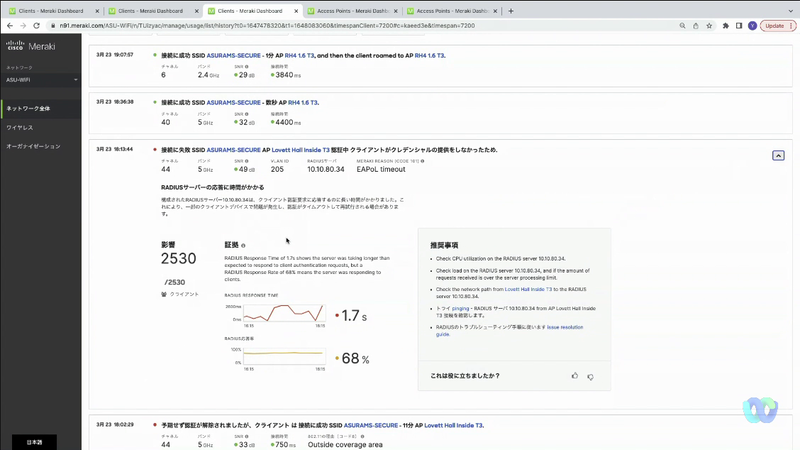
Task: Click SNR info icon in failed connection event
Action: (246, 161)
